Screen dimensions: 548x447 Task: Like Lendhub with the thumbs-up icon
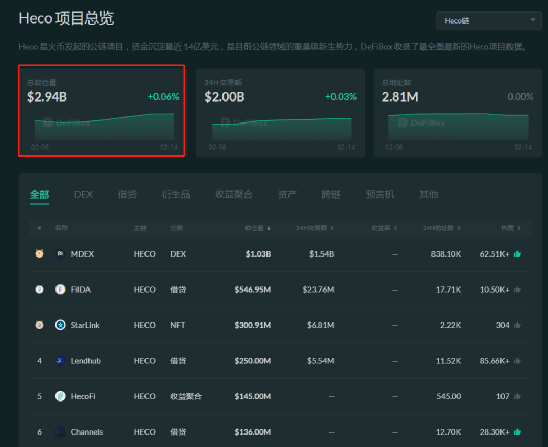517,361
